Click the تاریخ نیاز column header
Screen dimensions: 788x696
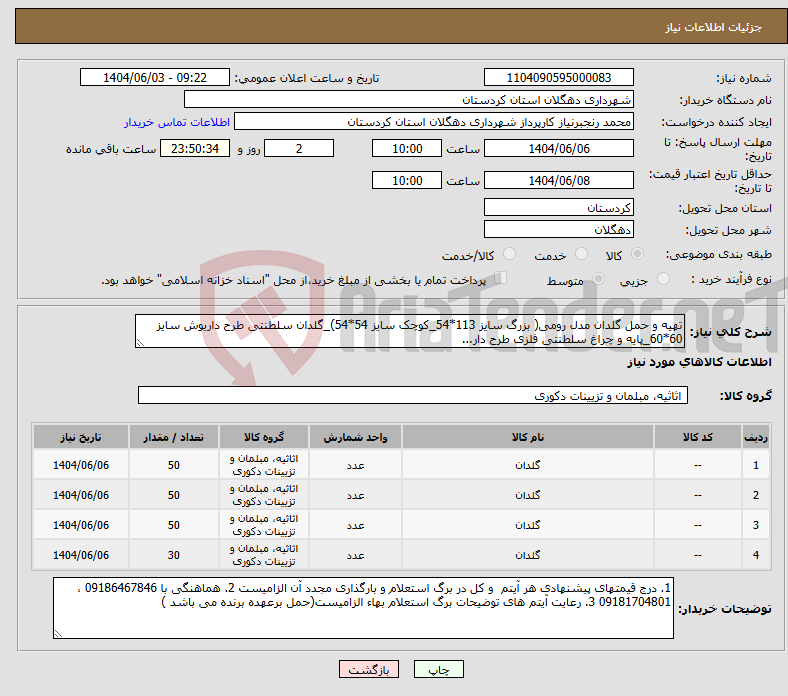tap(81, 438)
